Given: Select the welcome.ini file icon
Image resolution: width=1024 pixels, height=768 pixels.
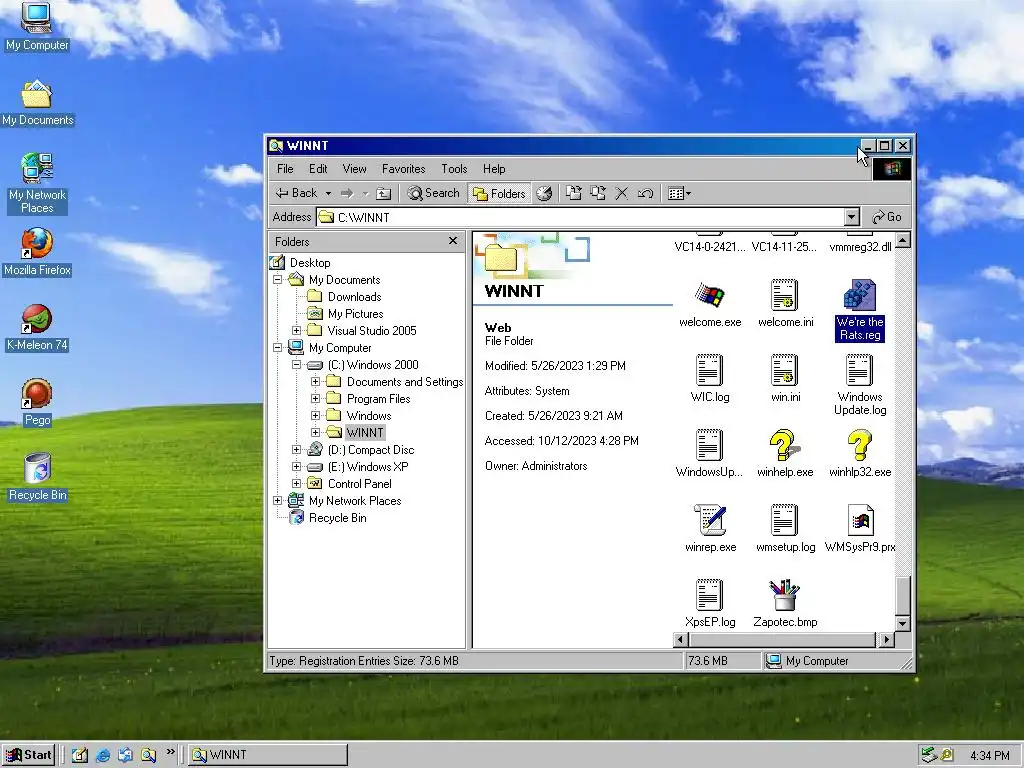Looking at the screenshot, I should tap(784, 296).
